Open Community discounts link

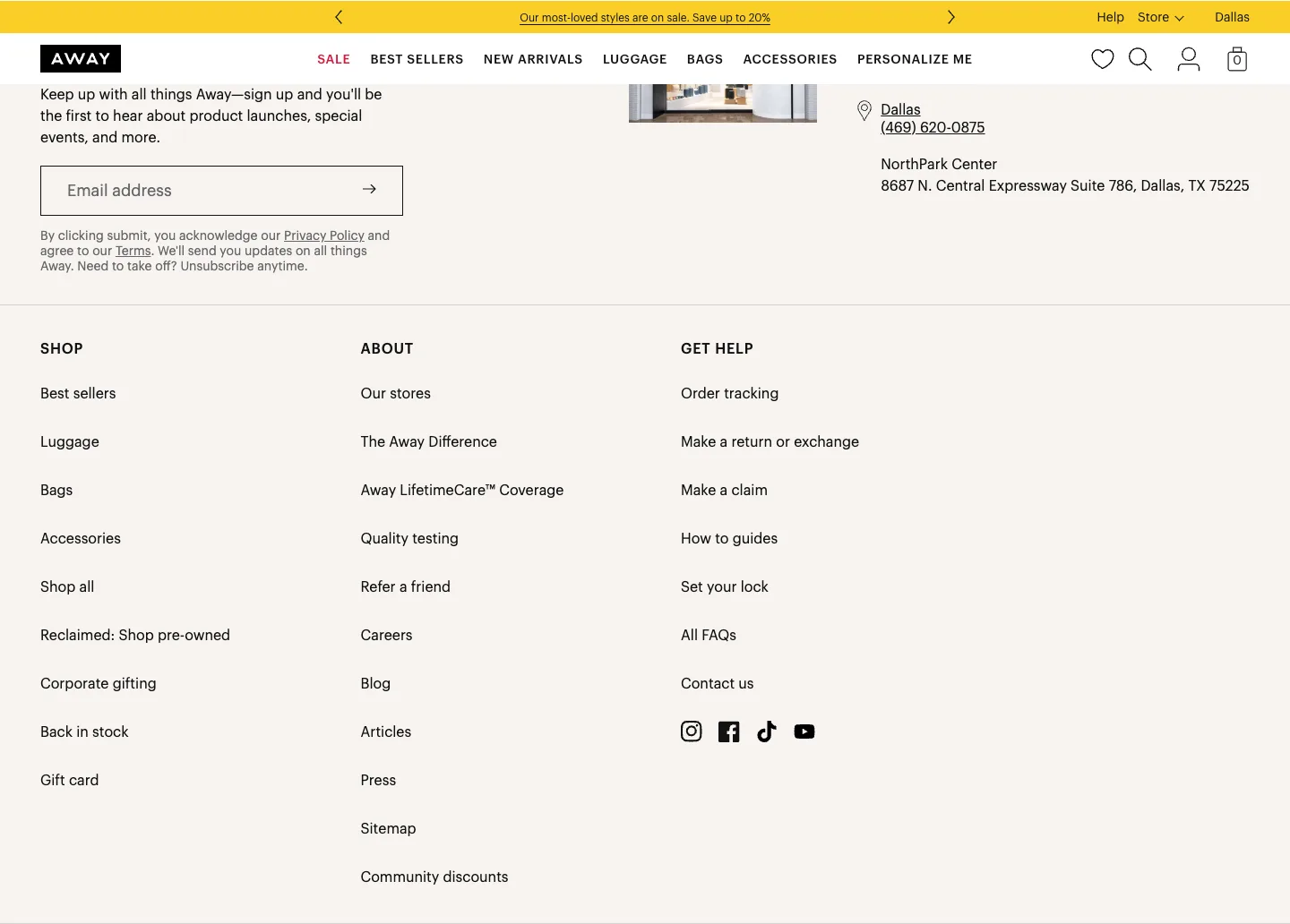(434, 877)
